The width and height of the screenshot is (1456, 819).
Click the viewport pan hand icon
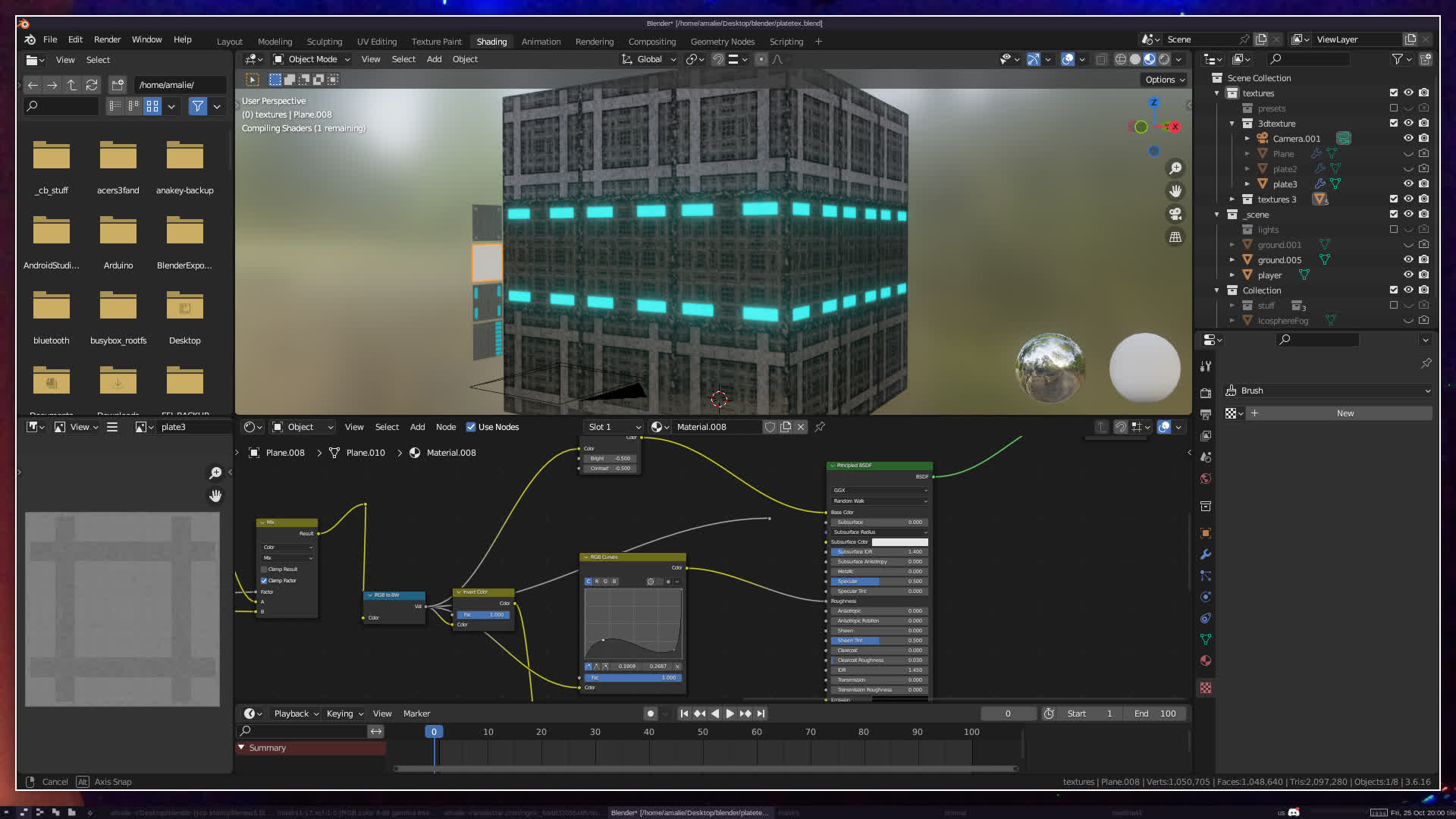1175,191
